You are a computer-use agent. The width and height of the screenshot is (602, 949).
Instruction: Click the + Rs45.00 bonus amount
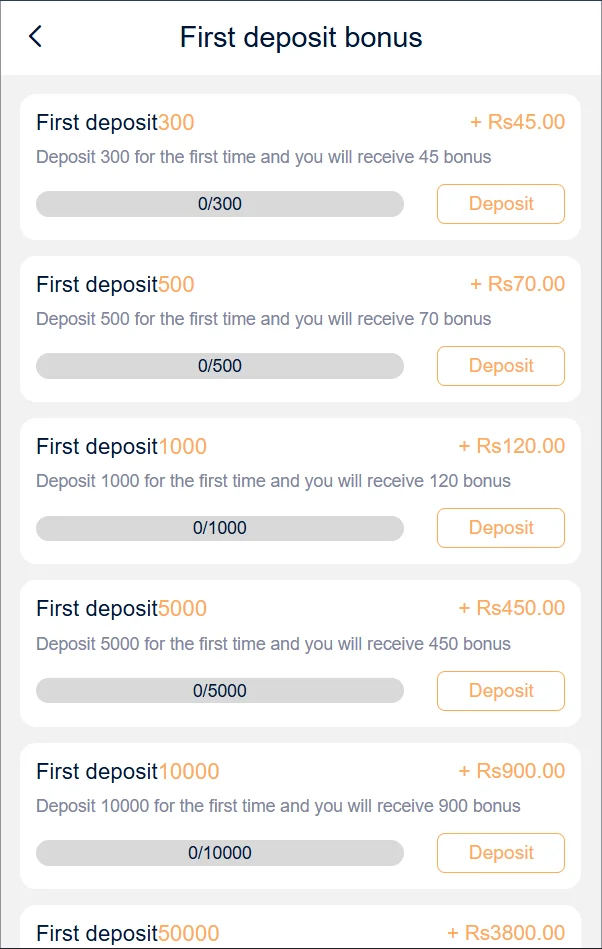pyautogui.click(x=517, y=123)
